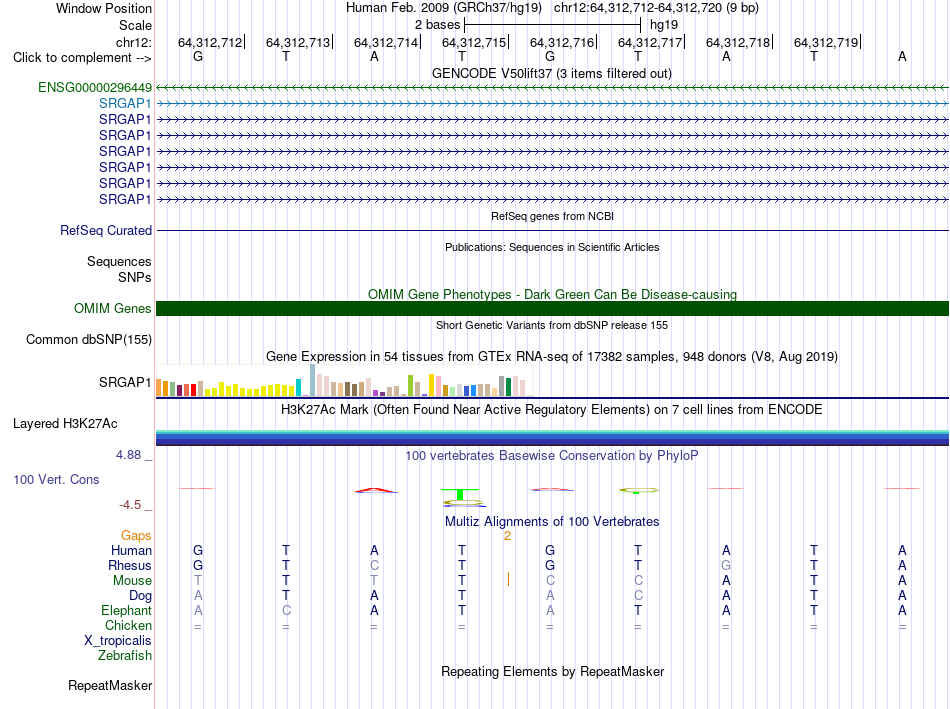The width and height of the screenshot is (950, 709).
Task: Select the Human species label
Action: [x=131, y=550]
